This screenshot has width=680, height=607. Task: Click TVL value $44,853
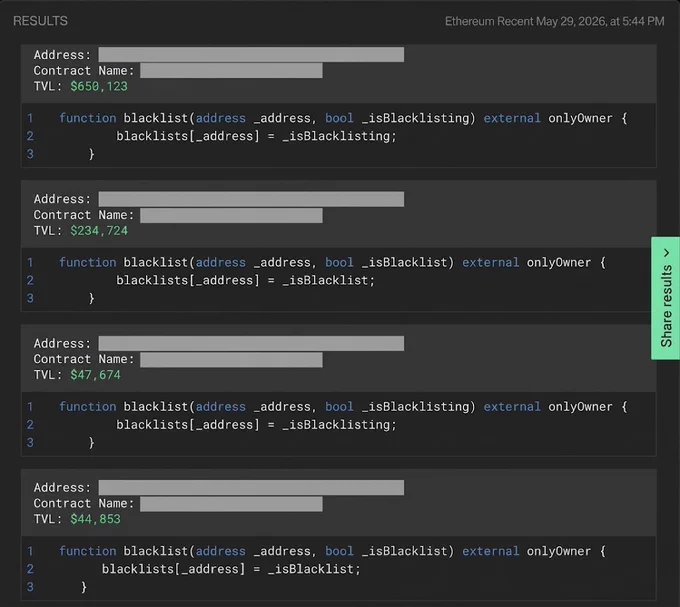95,519
